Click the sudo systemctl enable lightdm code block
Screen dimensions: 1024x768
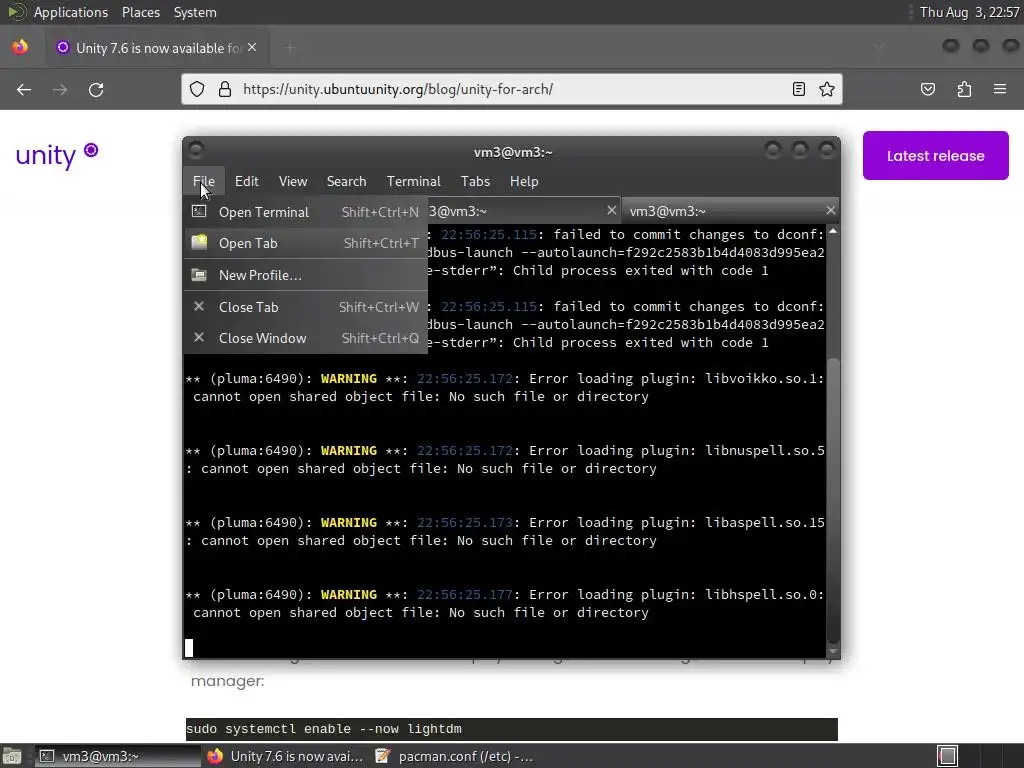coord(511,729)
